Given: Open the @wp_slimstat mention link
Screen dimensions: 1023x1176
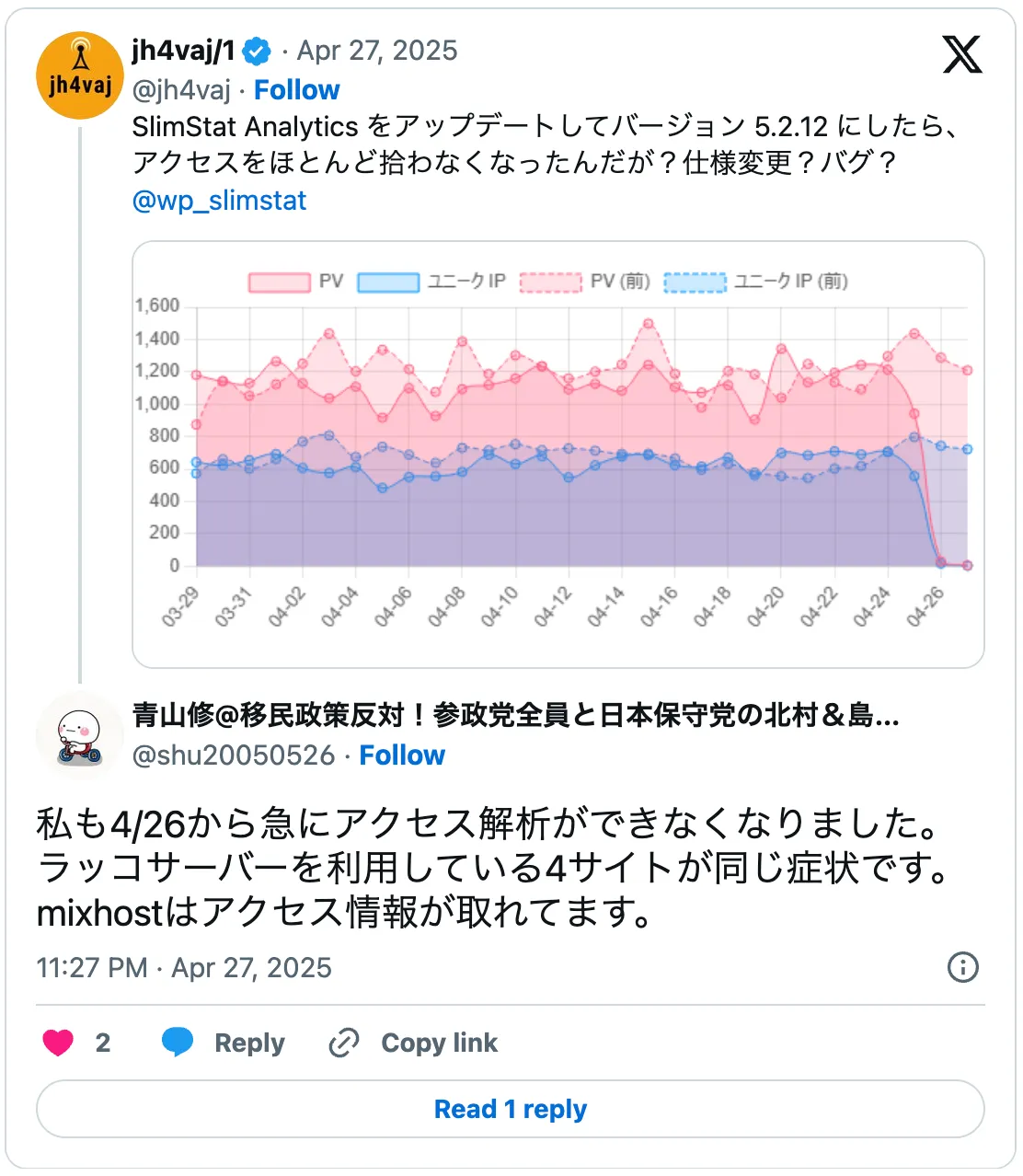Looking at the screenshot, I should click(221, 201).
